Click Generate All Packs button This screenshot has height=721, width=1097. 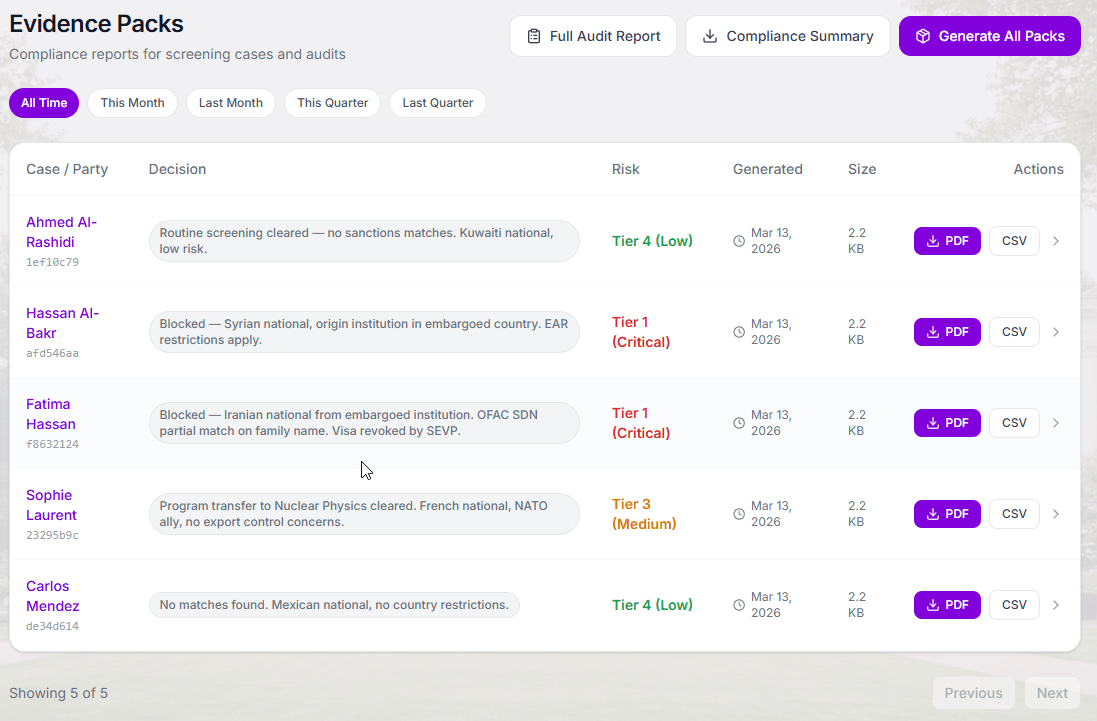(989, 36)
